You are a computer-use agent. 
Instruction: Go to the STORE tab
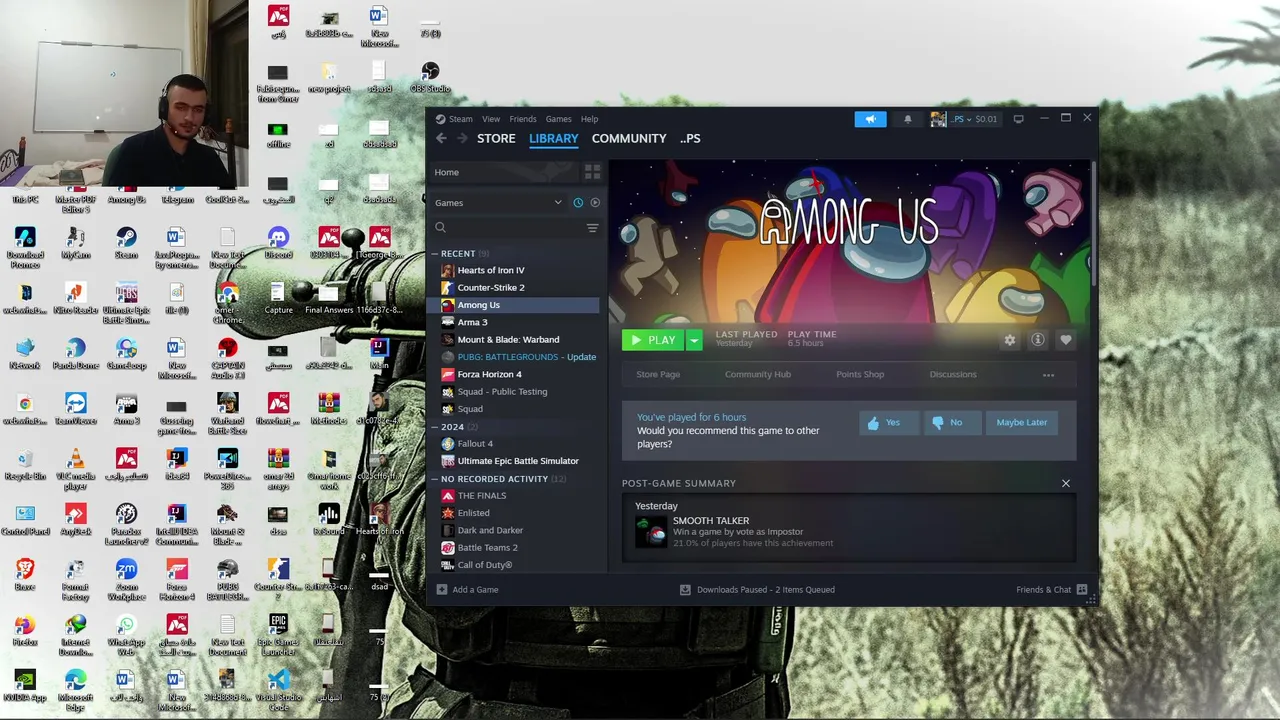496,139
